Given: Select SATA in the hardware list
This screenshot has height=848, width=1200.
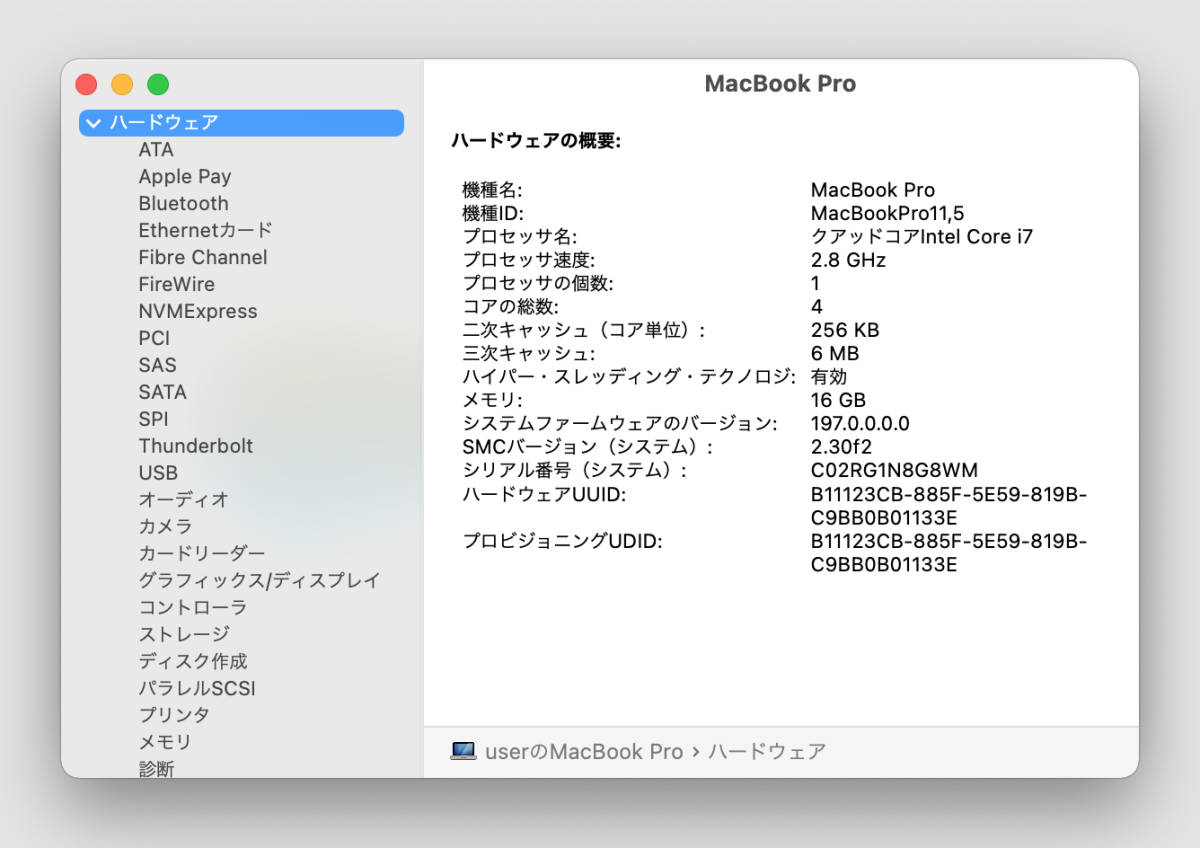Looking at the screenshot, I should (x=162, y=393).
